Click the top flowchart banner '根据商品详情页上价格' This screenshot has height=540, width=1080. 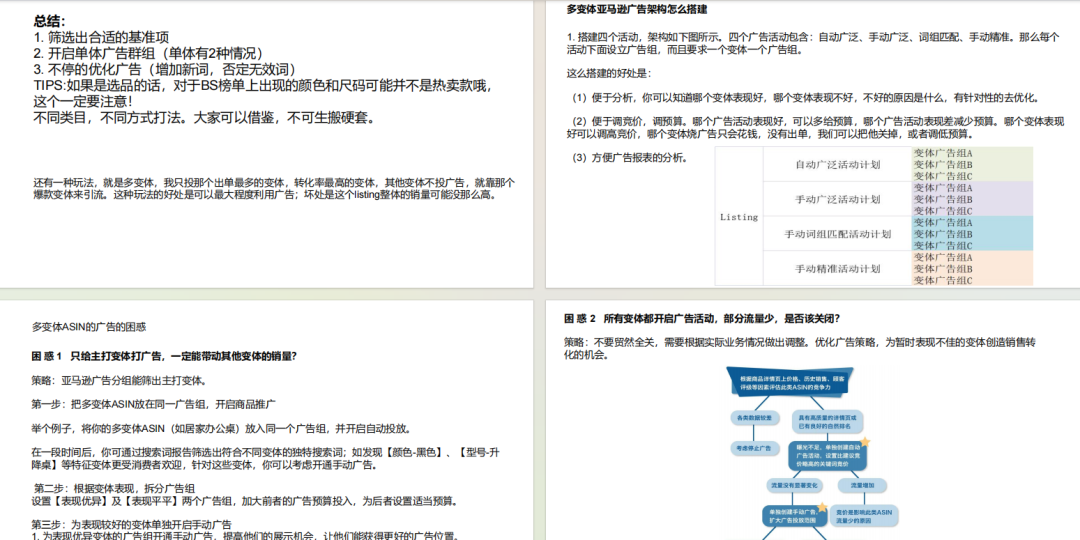(791, 383)
